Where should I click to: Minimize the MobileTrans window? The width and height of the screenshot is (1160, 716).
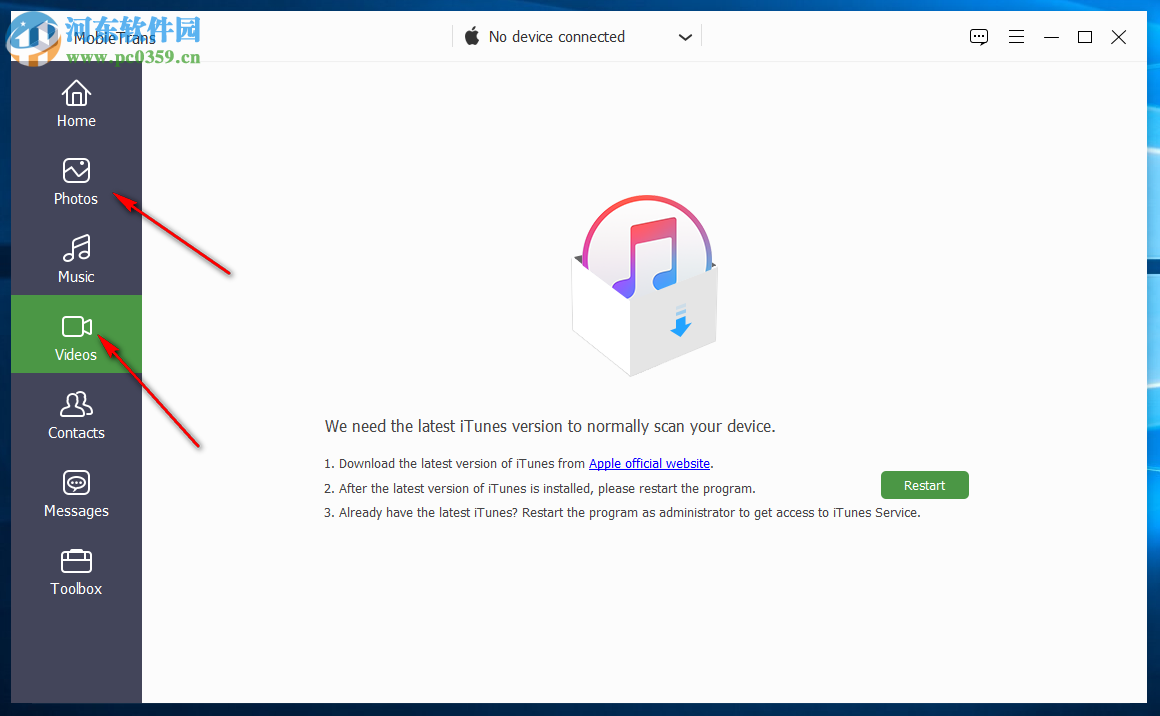[1051, 37]
